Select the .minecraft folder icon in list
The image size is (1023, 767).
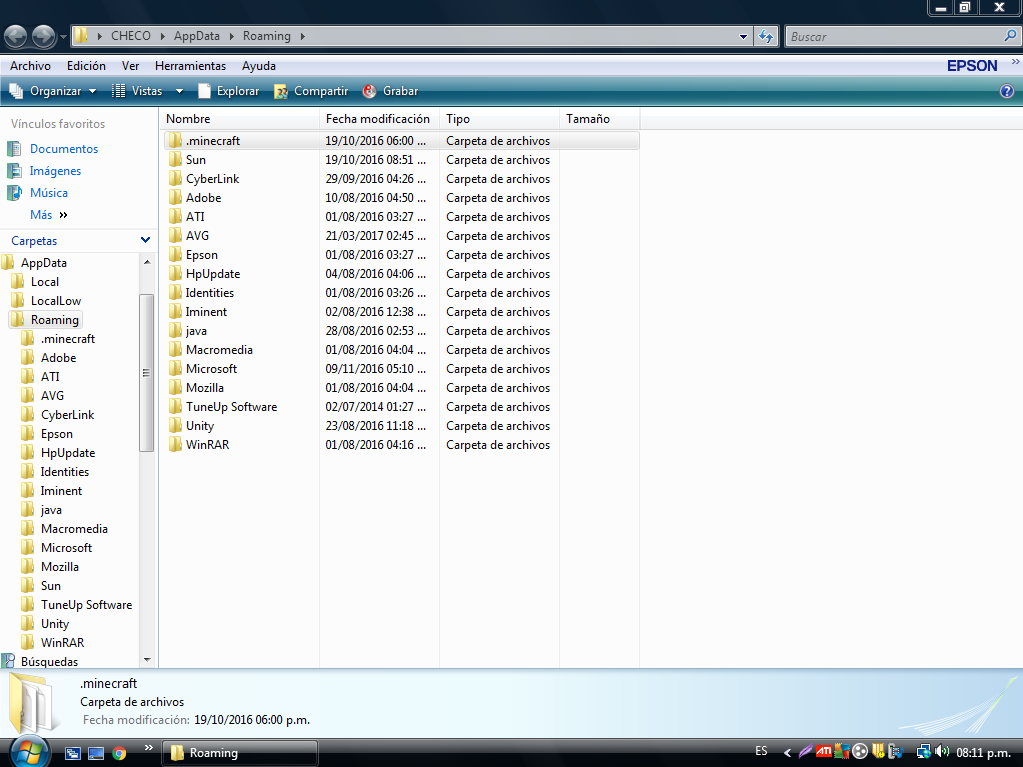coord(175,141)
